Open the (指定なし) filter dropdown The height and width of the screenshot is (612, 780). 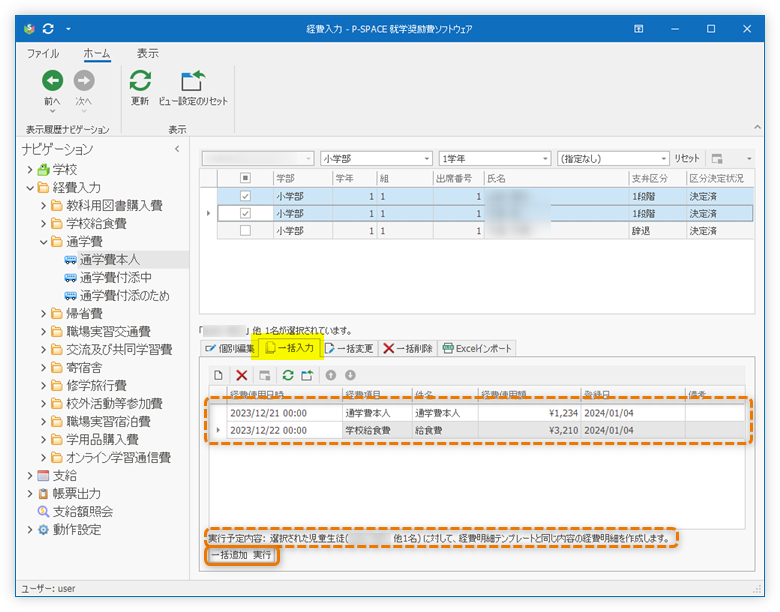(x=613, y=159)
